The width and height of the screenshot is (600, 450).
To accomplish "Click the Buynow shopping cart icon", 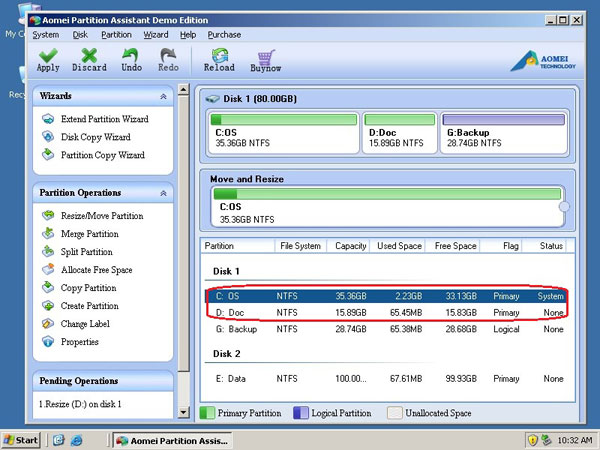I will (266, 57).
